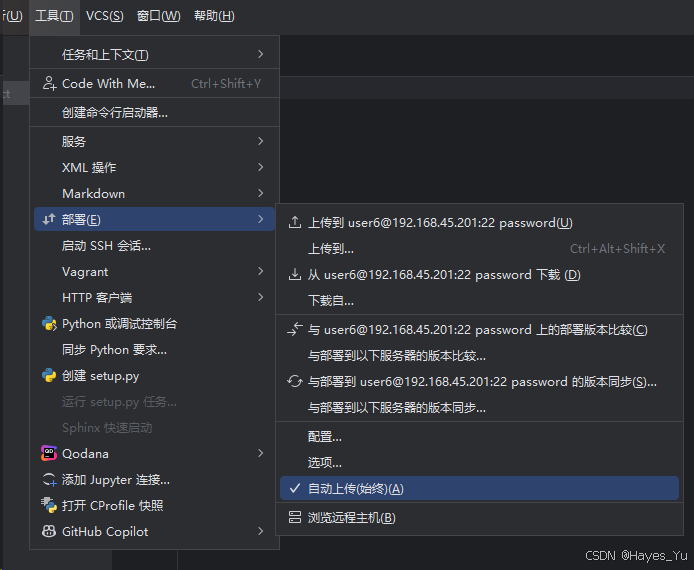Toggle the 自动上传(始终)(A) checkmark
This screenshot has width=694, height=570.
click(295, 488)
